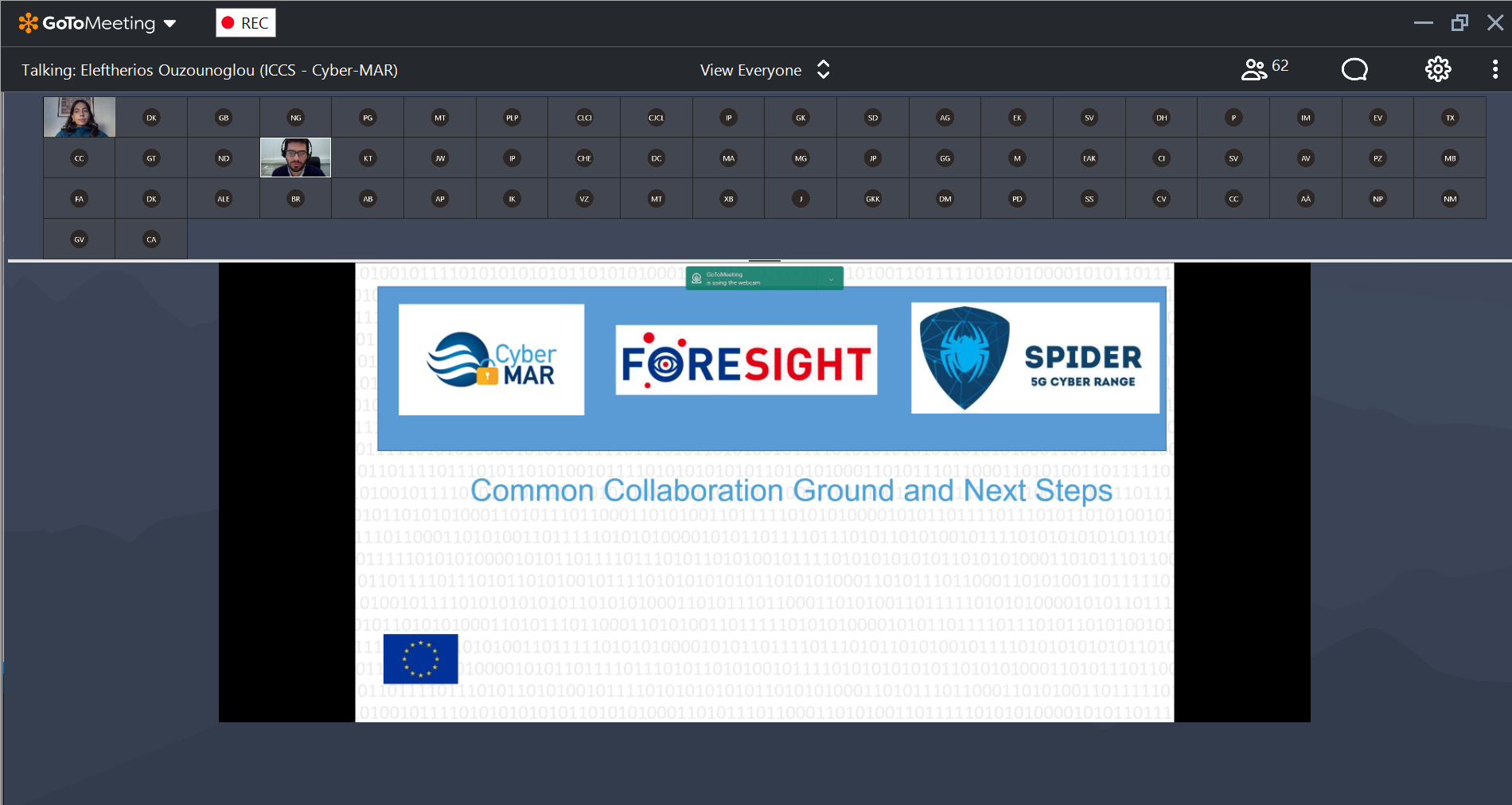The width and height of the screenshot is (1512, 805).
Task: Click the REC recording indicator
Action: [x=246, y=23]
